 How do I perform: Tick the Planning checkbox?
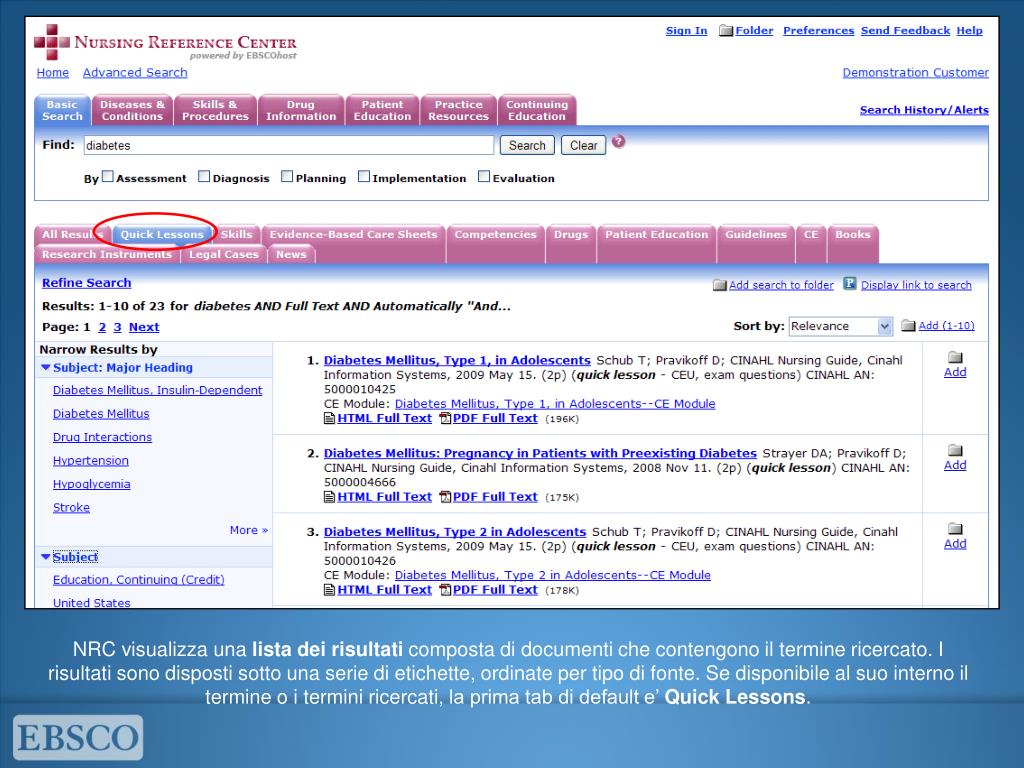[287, 176]
